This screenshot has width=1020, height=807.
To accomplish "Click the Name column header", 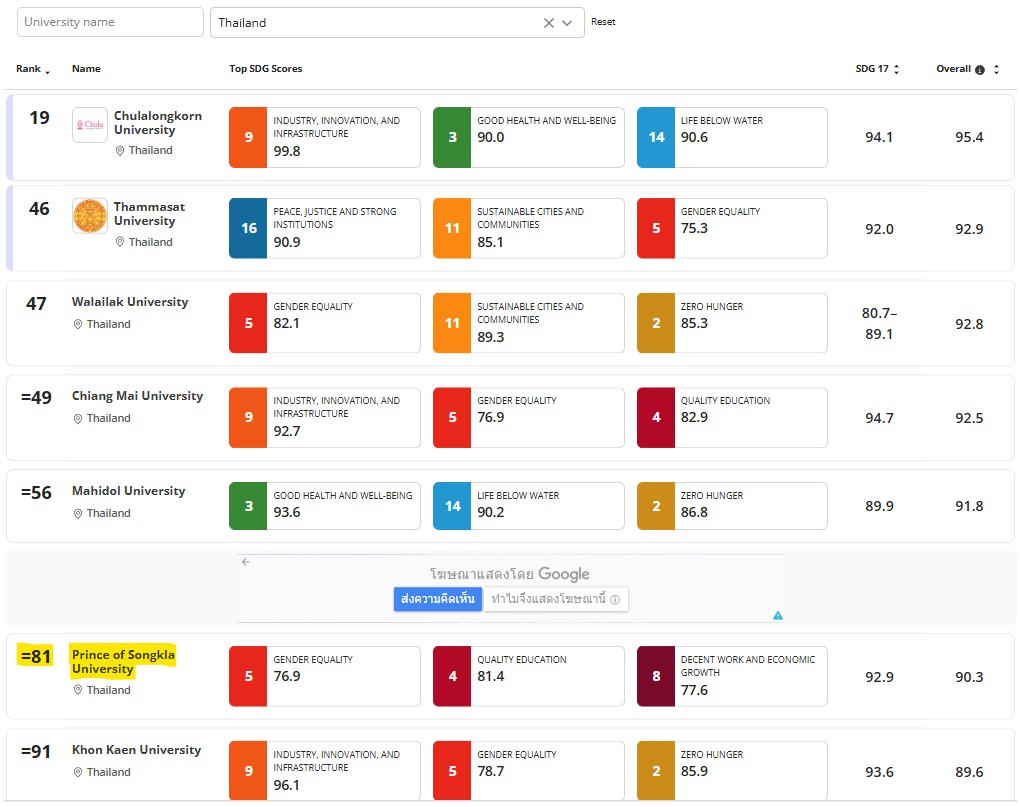I will point(86,69).
